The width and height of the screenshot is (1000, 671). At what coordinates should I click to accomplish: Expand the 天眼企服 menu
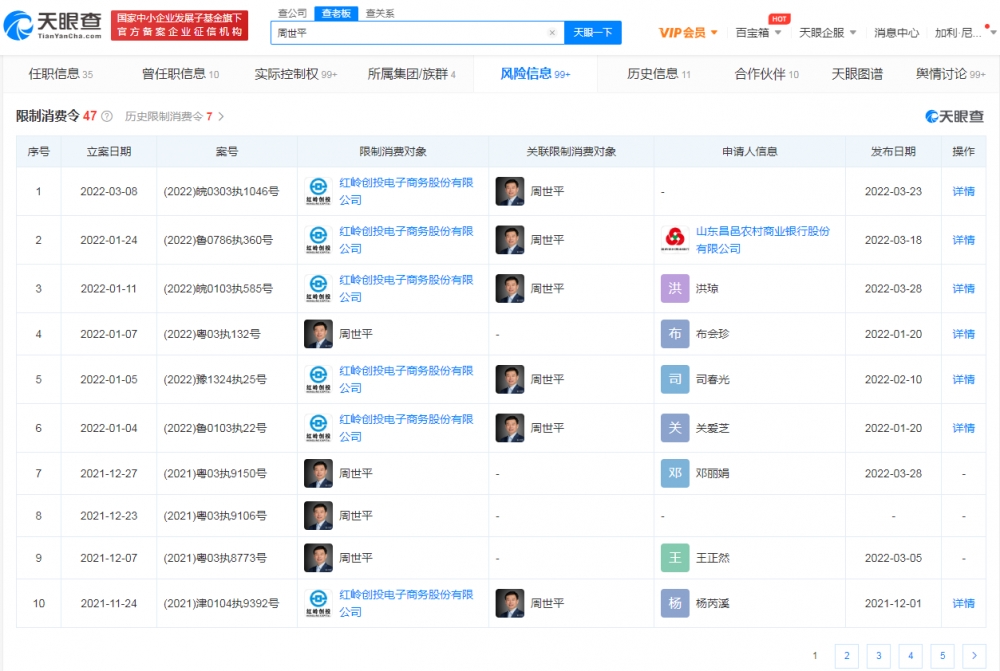[x=828, y=33]
